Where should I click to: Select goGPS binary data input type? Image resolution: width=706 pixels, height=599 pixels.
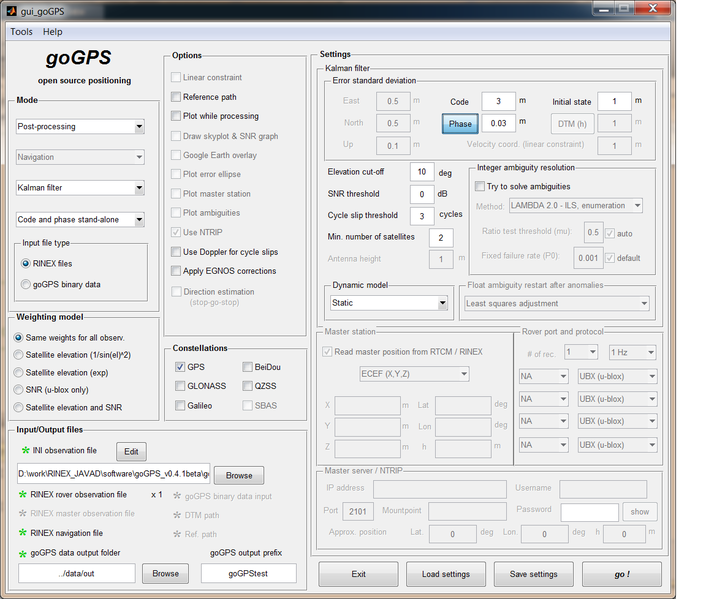click(25, 284)
